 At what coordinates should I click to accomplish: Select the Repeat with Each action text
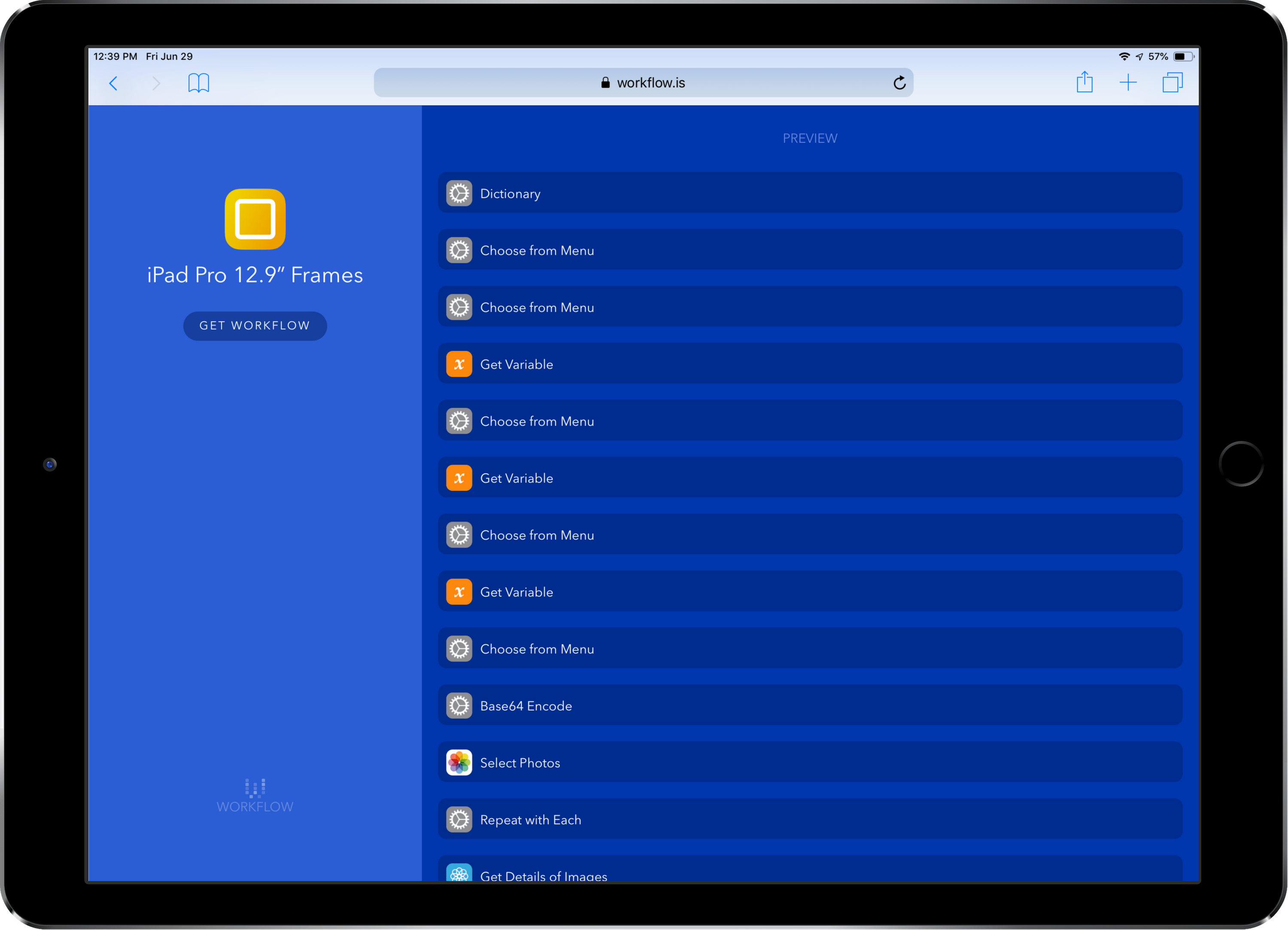530,820
